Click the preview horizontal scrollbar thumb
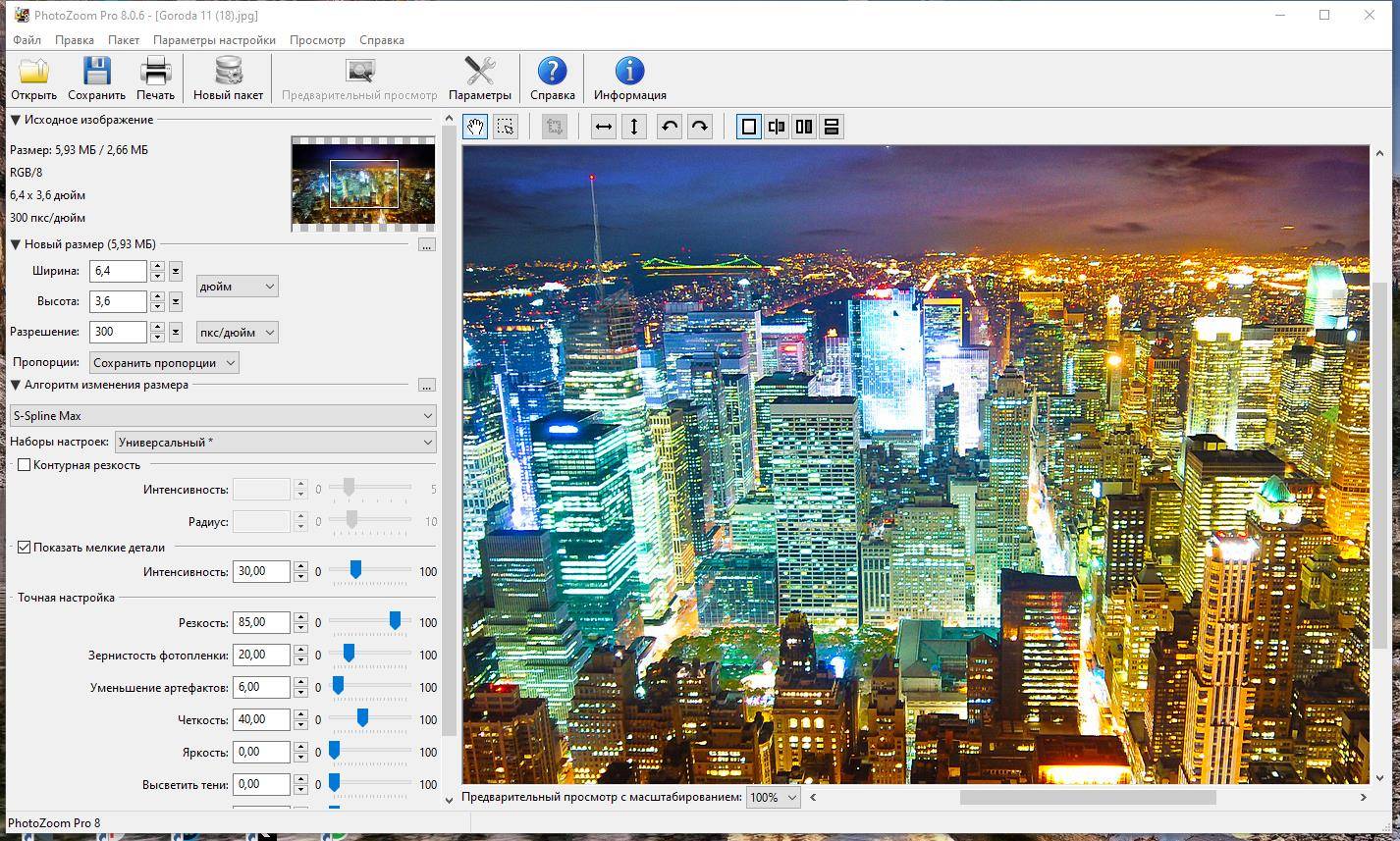The height and width of the screenshot is (841, 1400). [x=1088, y=797]
